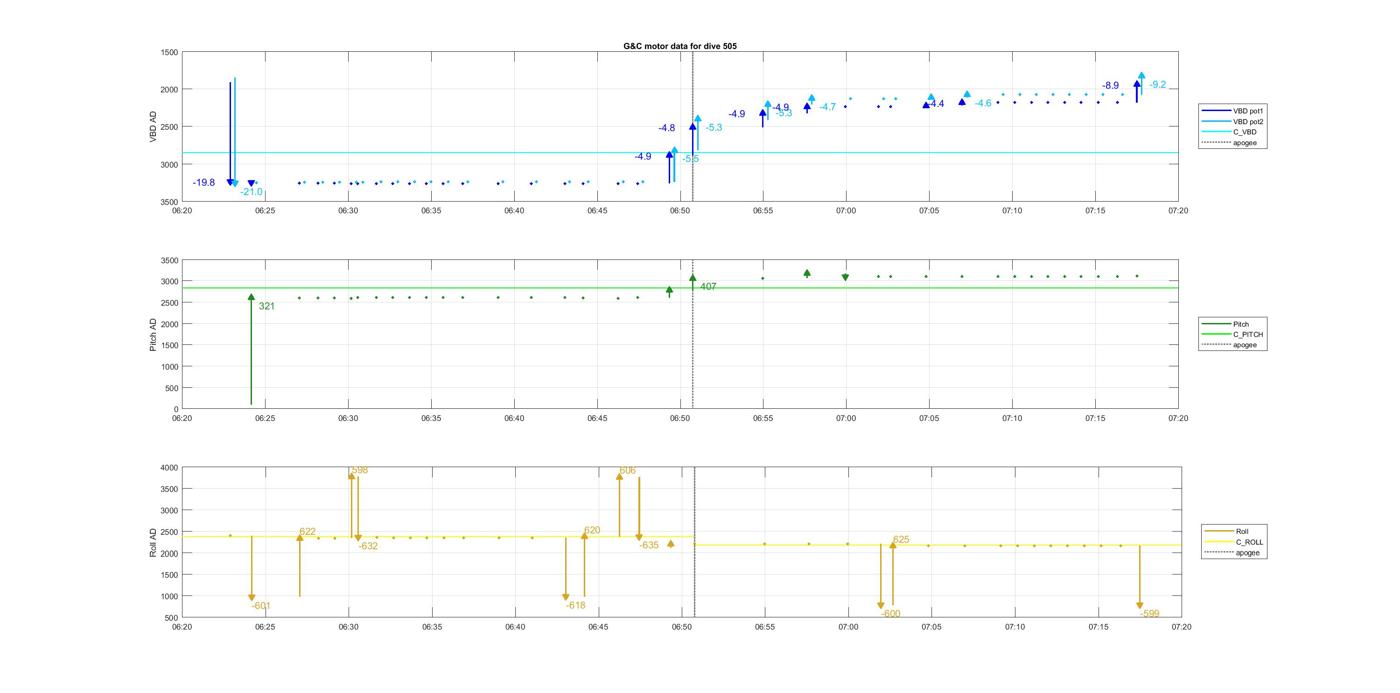Click the "-9.2" VBD data label

[1158, 85]
